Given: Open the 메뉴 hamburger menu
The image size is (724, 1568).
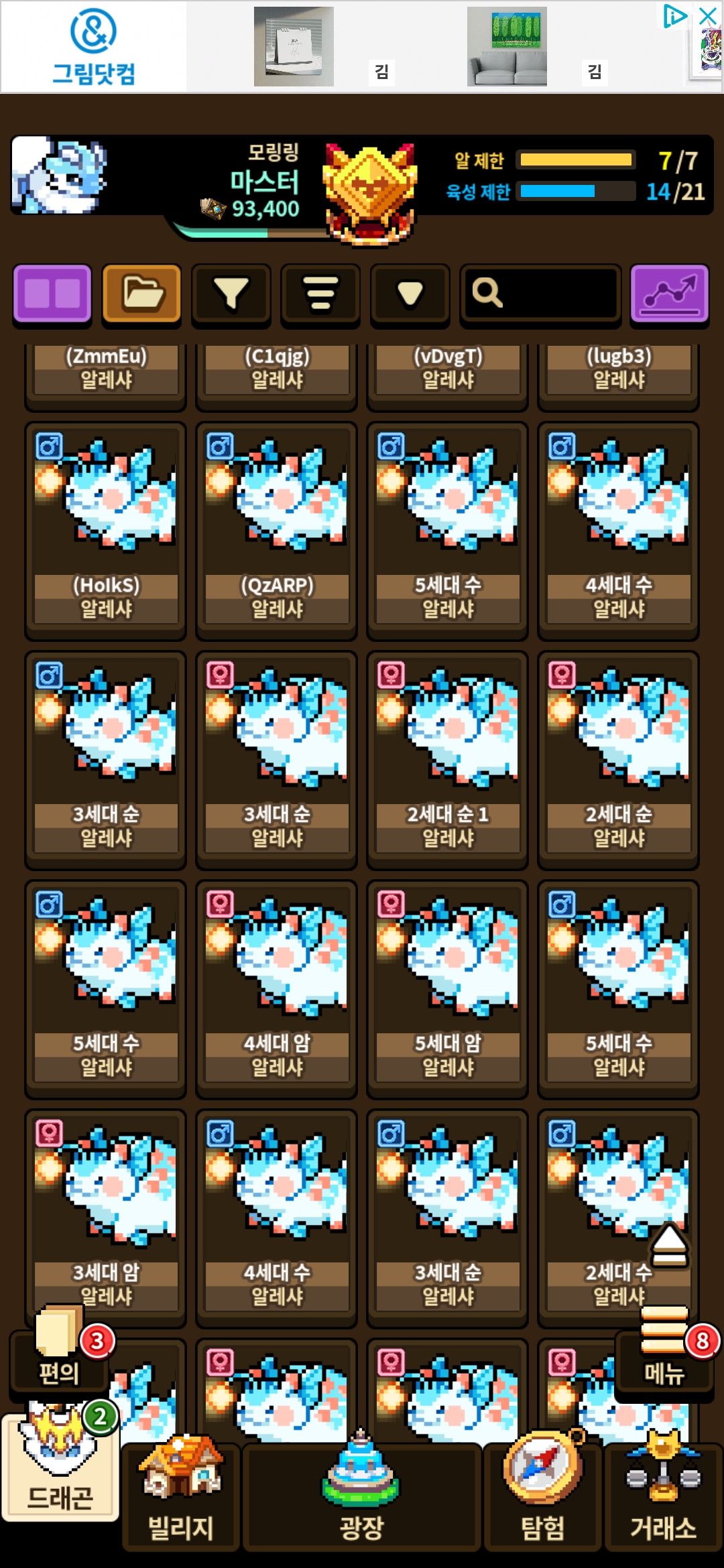Looking at the screenshot, I should coord(664,1352).
